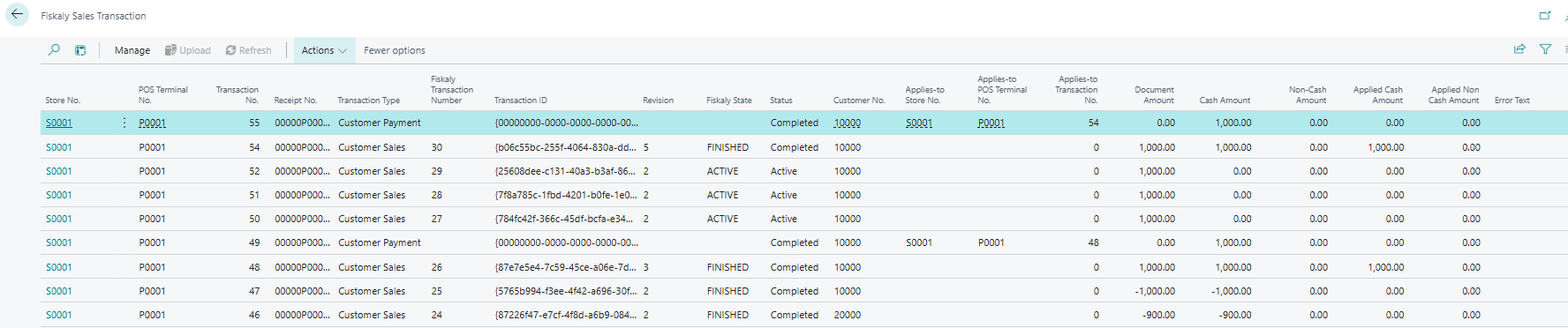Screen dimensions: 1568x328
Task: Click the Upload button
Action: [x=188, y=50]
